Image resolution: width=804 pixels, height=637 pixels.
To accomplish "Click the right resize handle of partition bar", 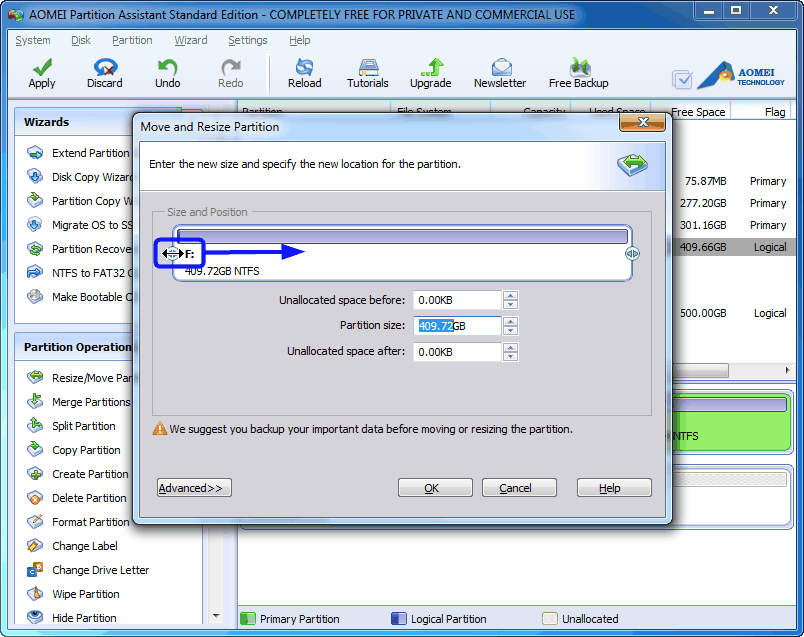I will coord(632,253).
